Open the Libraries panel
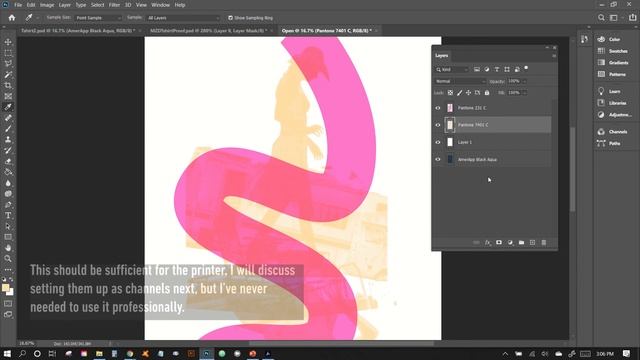 612,103
